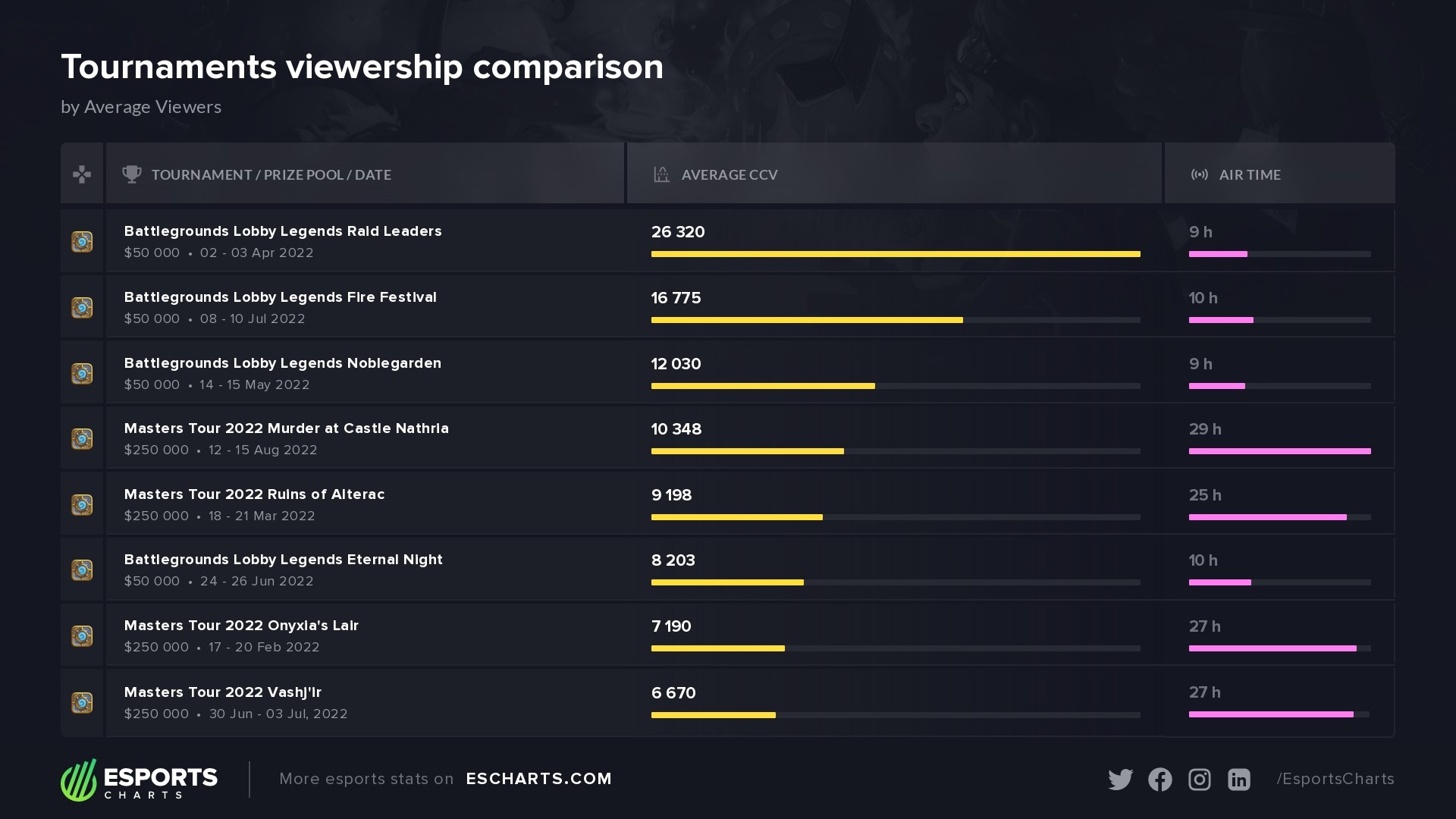Open the ESCHARTS.COM link
The image size is (1456, 819).
click(x=538, y=779)
